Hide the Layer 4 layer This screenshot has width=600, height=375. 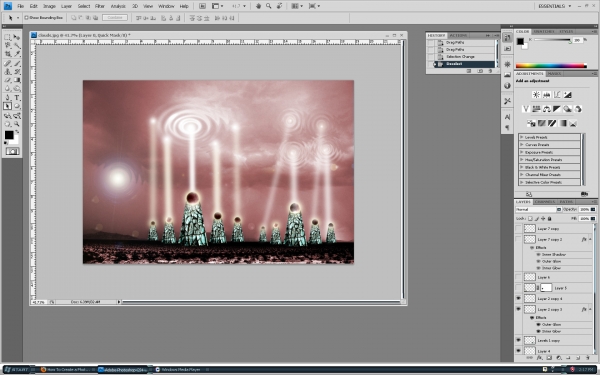pos(518,350)
